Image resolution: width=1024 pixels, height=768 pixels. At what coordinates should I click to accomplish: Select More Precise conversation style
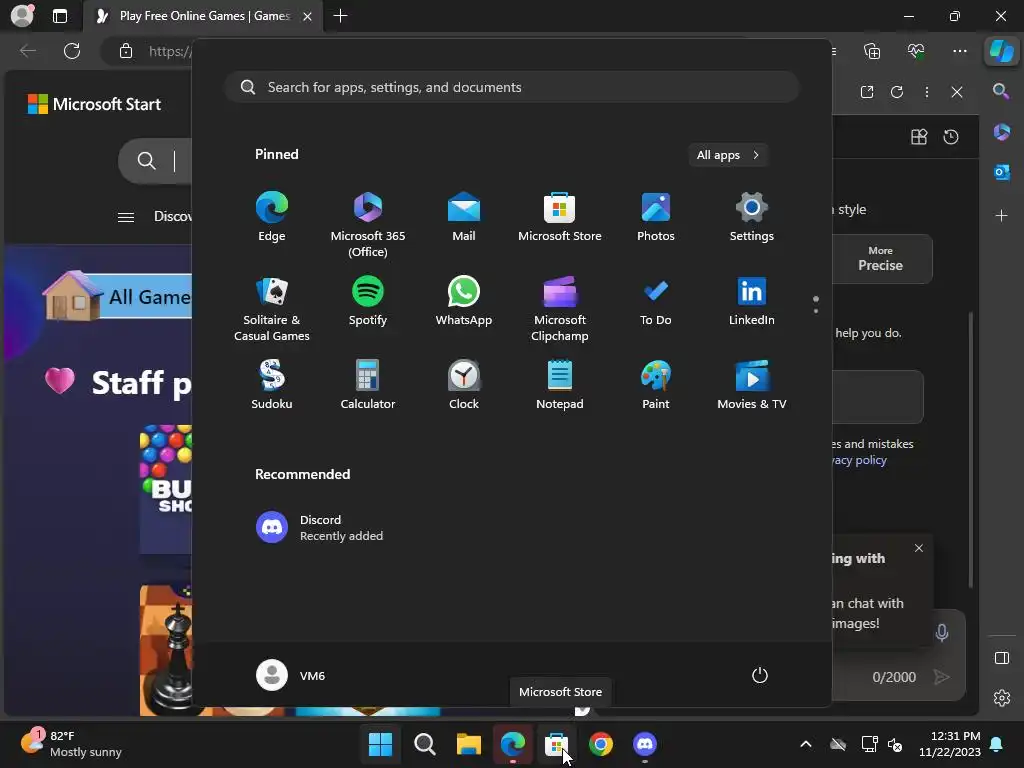(880, 259)
